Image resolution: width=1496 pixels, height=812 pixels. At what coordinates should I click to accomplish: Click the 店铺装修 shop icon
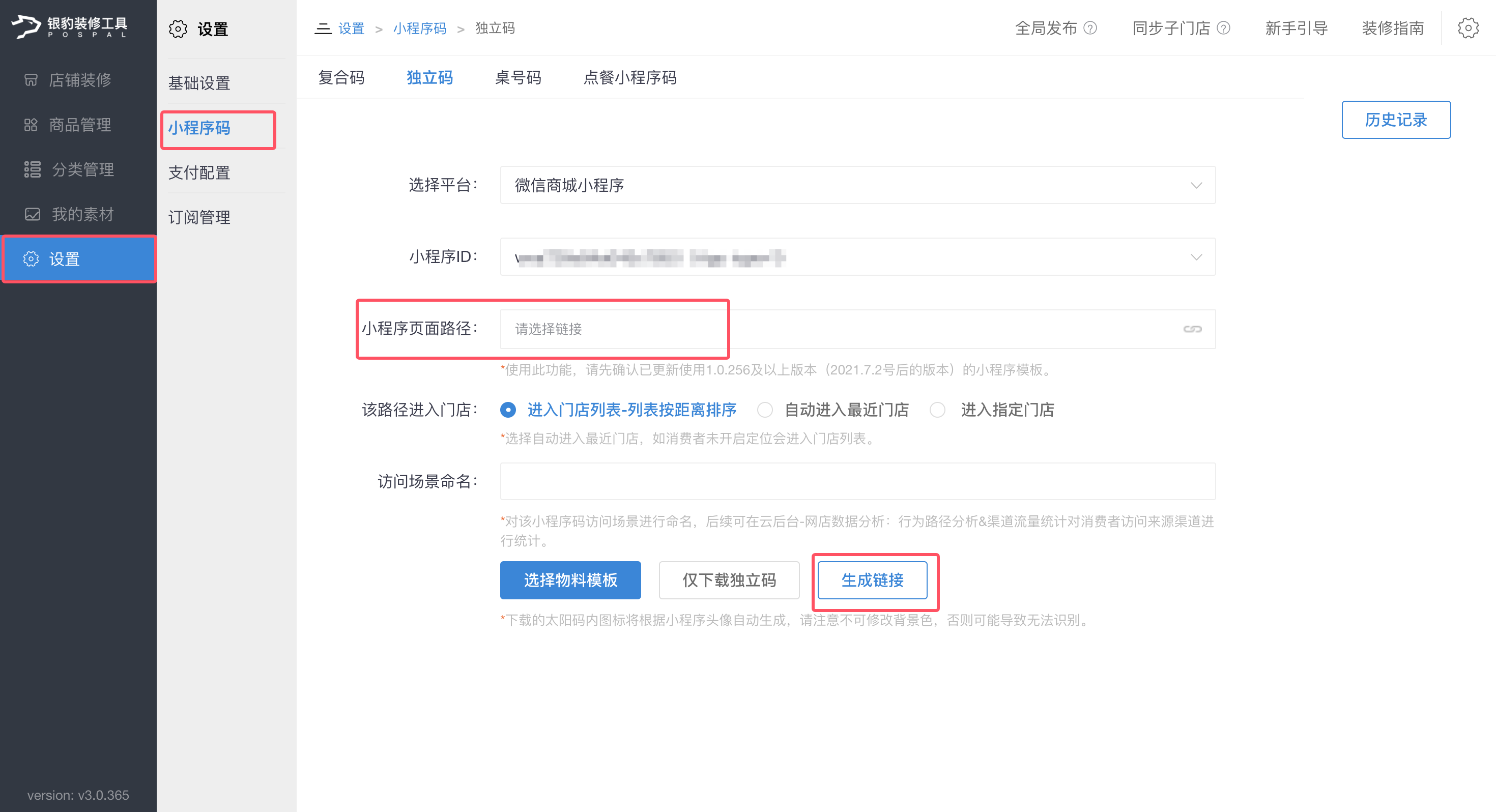pyautogui.click(x=31, y=79)
